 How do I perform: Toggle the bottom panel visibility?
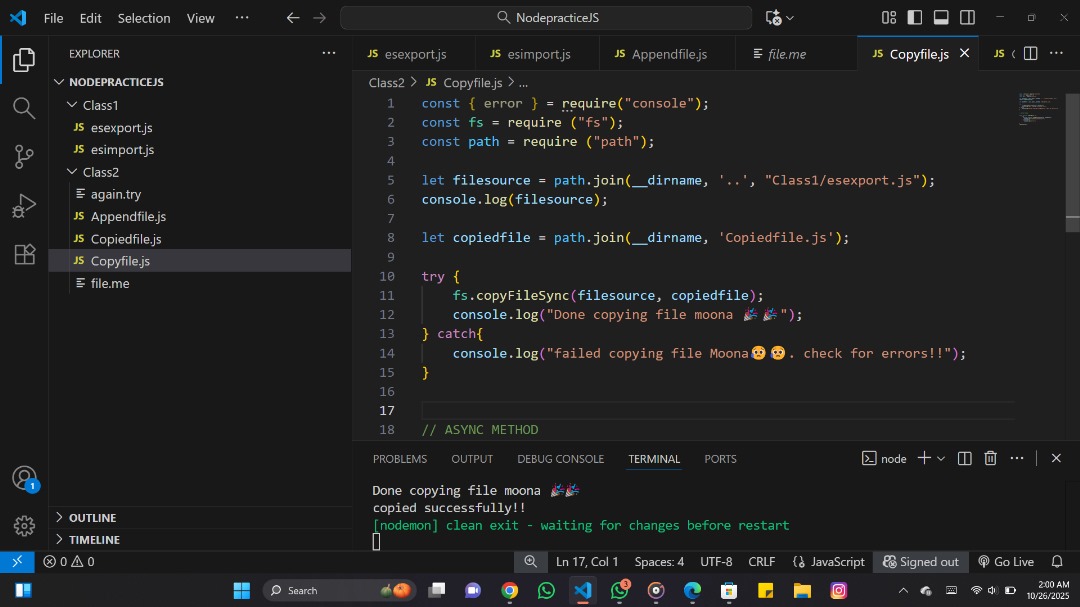pyautogui.click(x=941, y=18)
